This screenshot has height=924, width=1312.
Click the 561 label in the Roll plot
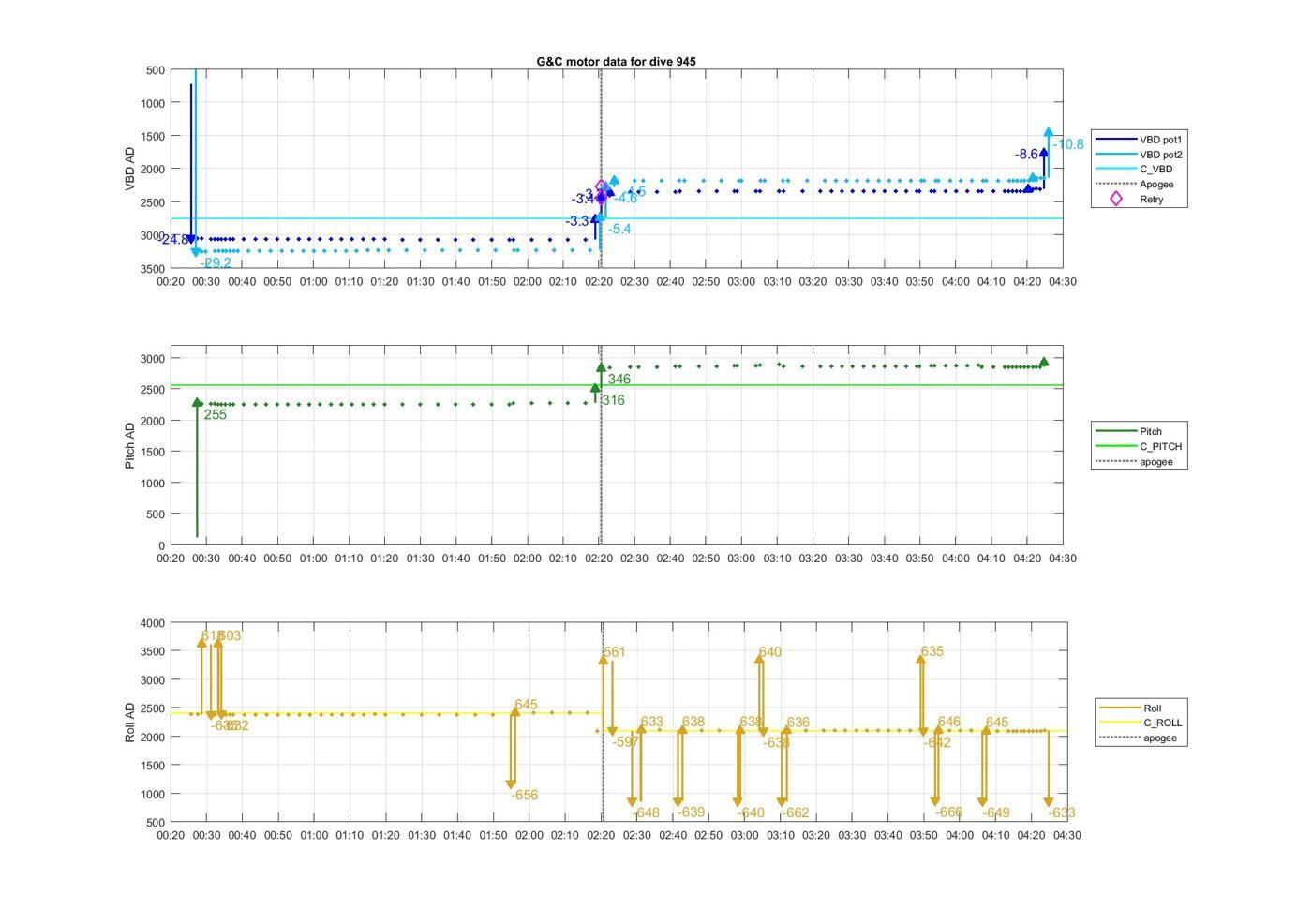[615, 653]
